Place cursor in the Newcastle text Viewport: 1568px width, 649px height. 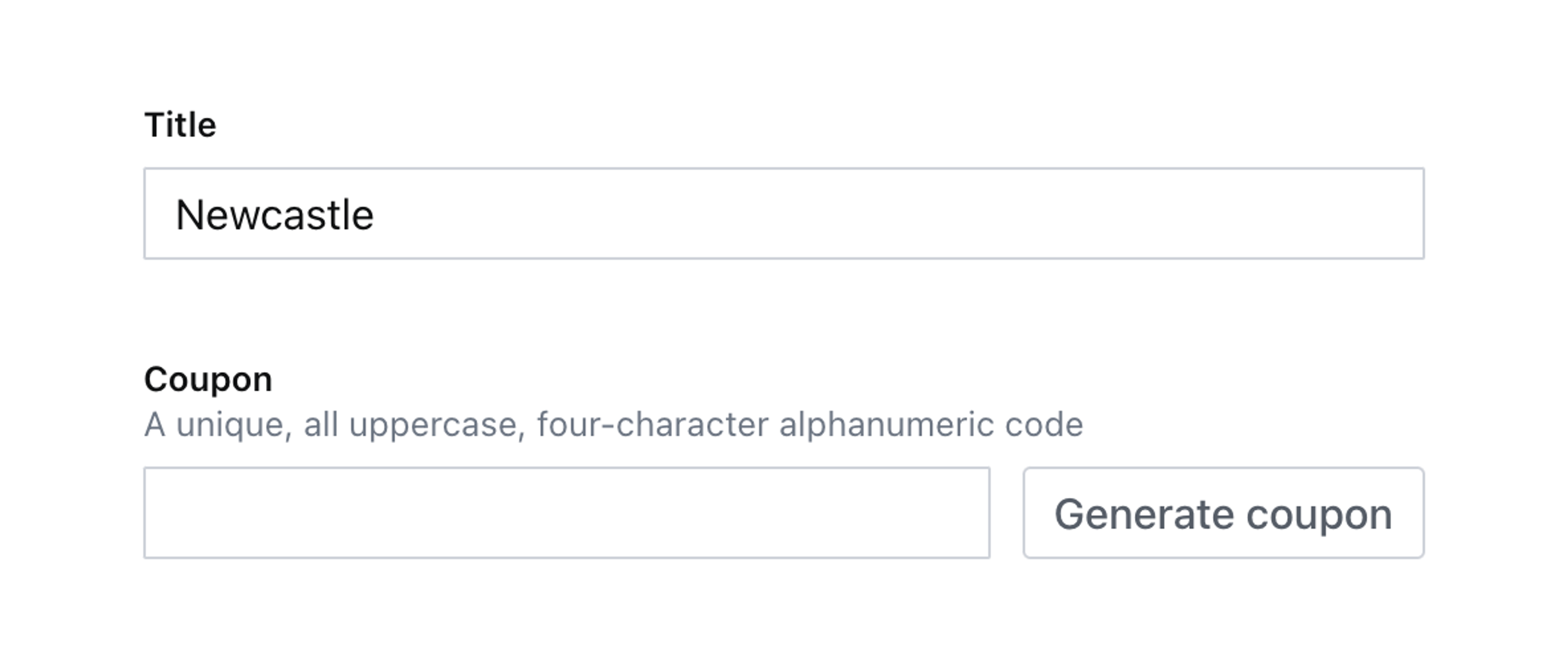pyautogui.click(x=274, y=216)
